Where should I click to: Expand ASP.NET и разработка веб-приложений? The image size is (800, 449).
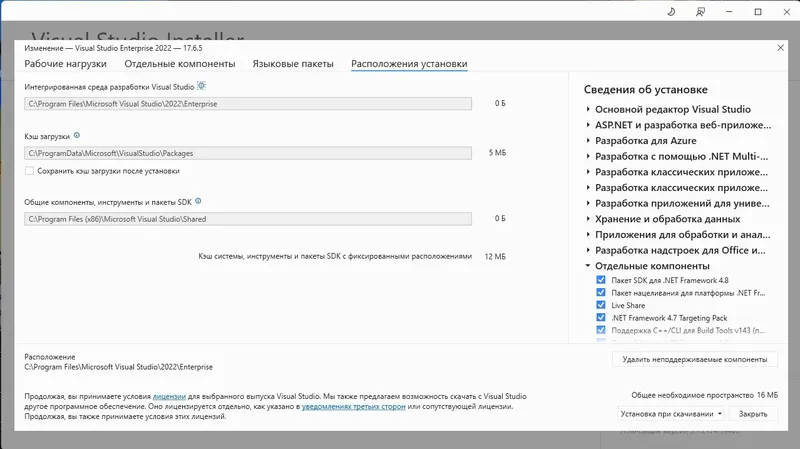[588, 125]
